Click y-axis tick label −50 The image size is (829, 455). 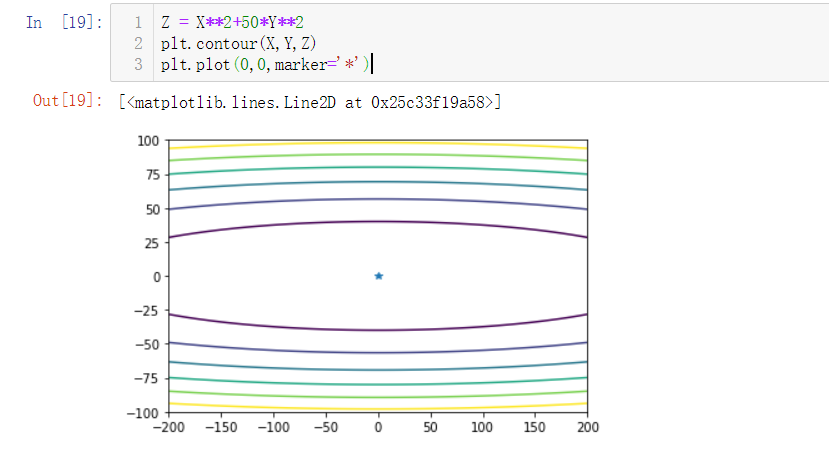tap(146, 345)
